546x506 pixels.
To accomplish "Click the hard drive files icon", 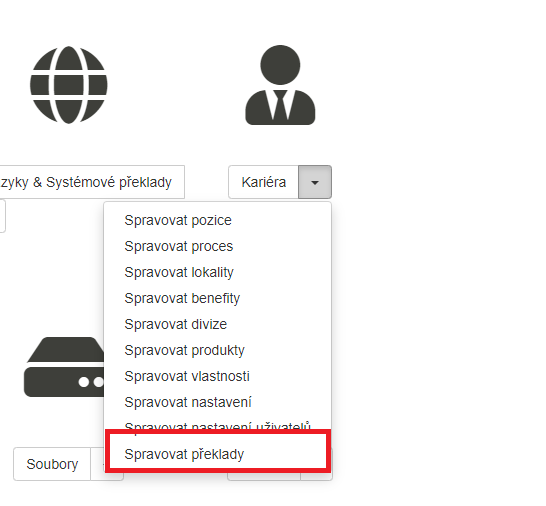I will (64, 367).
